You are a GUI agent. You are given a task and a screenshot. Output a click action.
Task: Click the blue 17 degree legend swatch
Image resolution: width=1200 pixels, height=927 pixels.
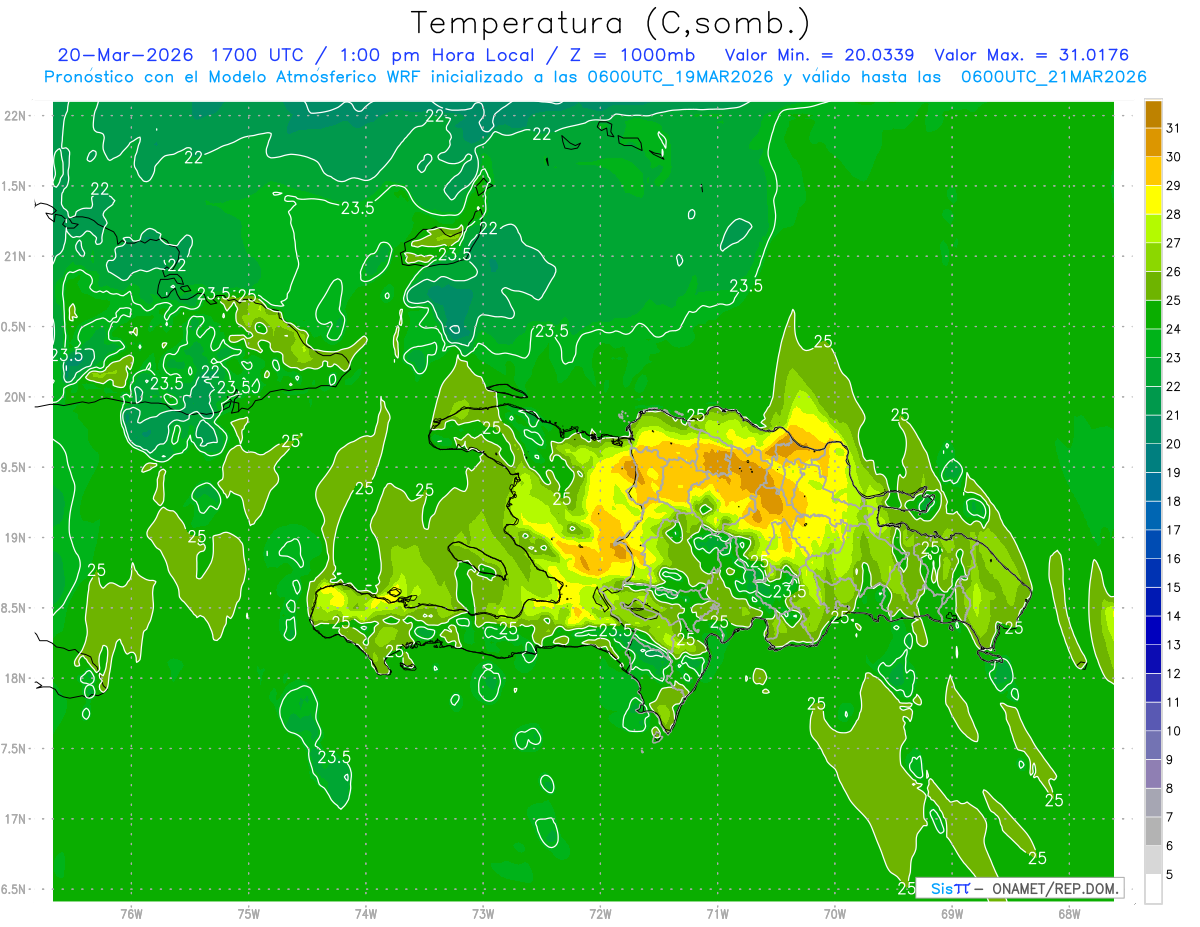pos(1153,516)
